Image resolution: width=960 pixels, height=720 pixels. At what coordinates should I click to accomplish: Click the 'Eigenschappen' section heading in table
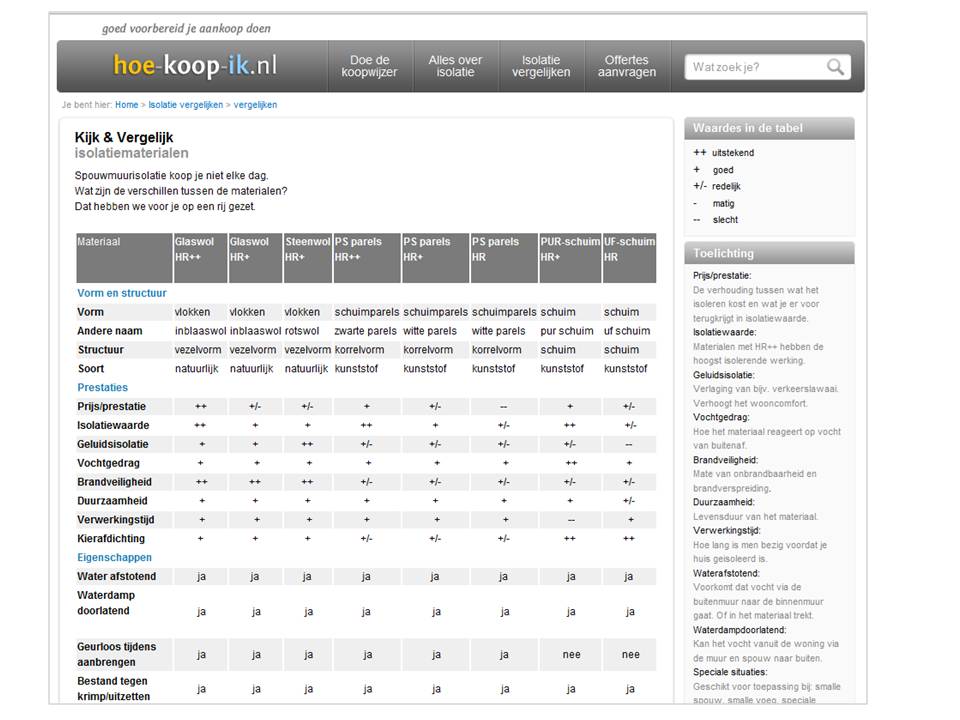tap(114, 558)
